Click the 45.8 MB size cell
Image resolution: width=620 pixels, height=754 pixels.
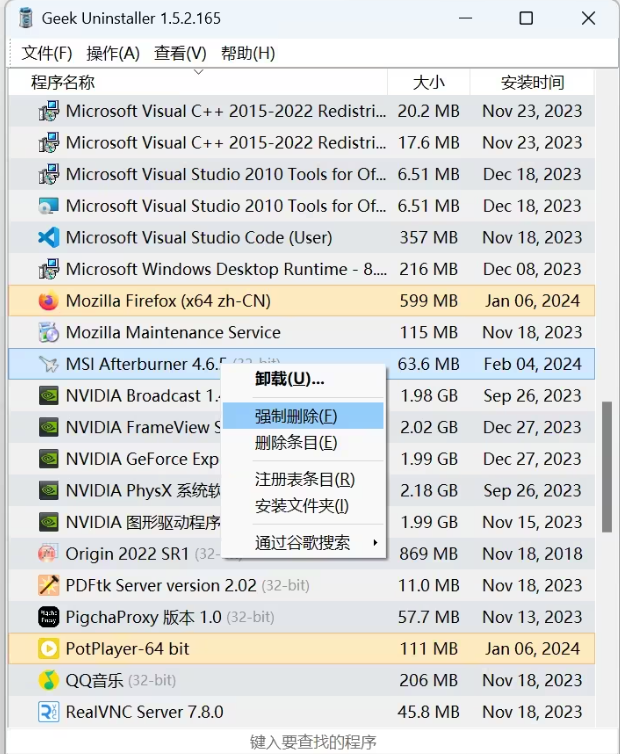(429, 712)
